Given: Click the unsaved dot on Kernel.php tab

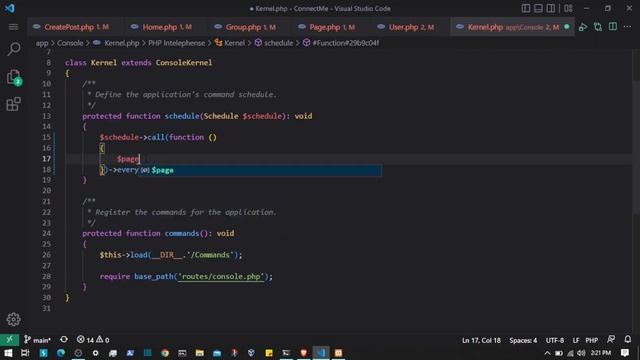Looking at the screenshot, I should coord(567,27).
